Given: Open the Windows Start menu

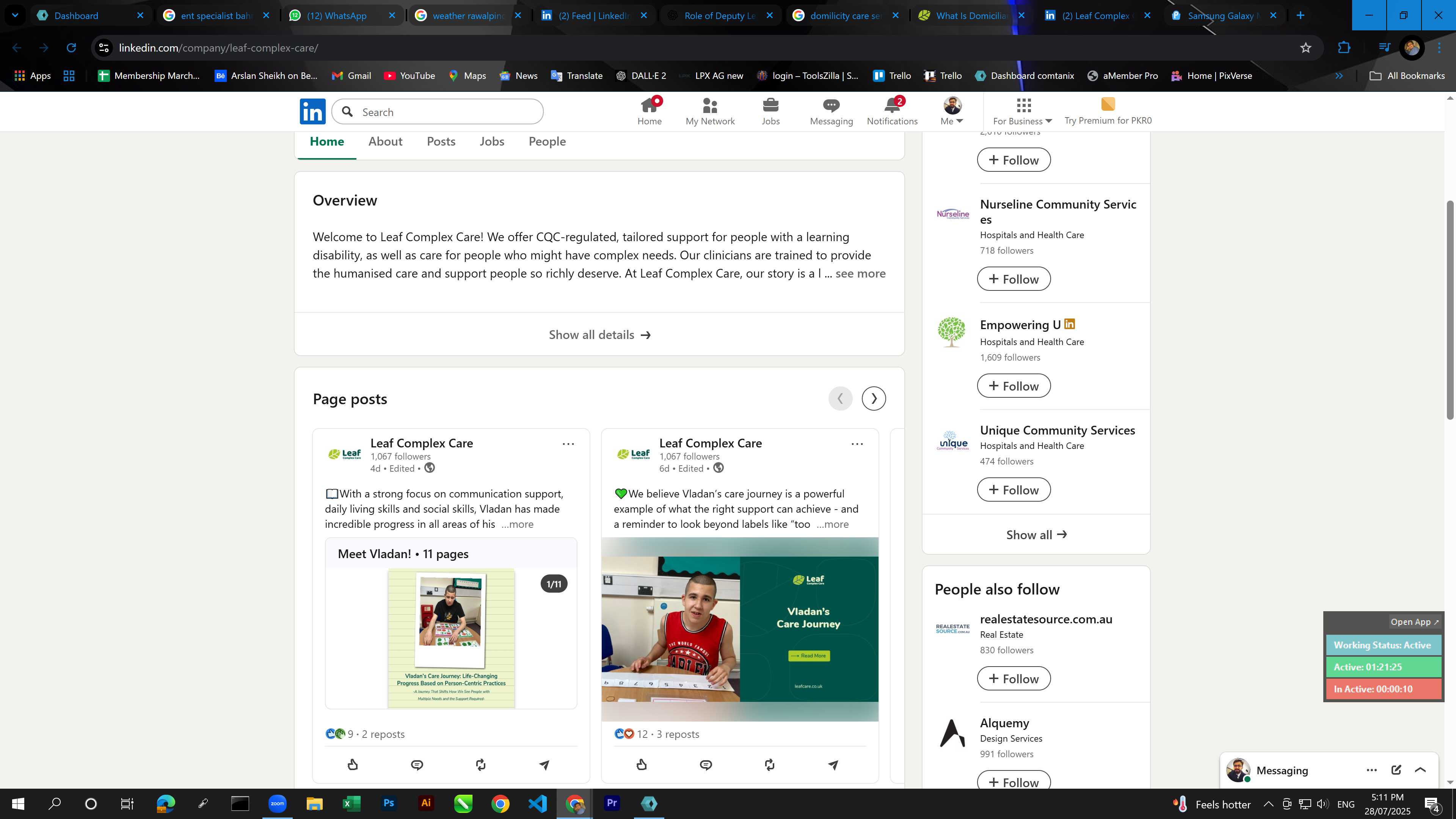Looking at the screenshot, I should [17, 803].
